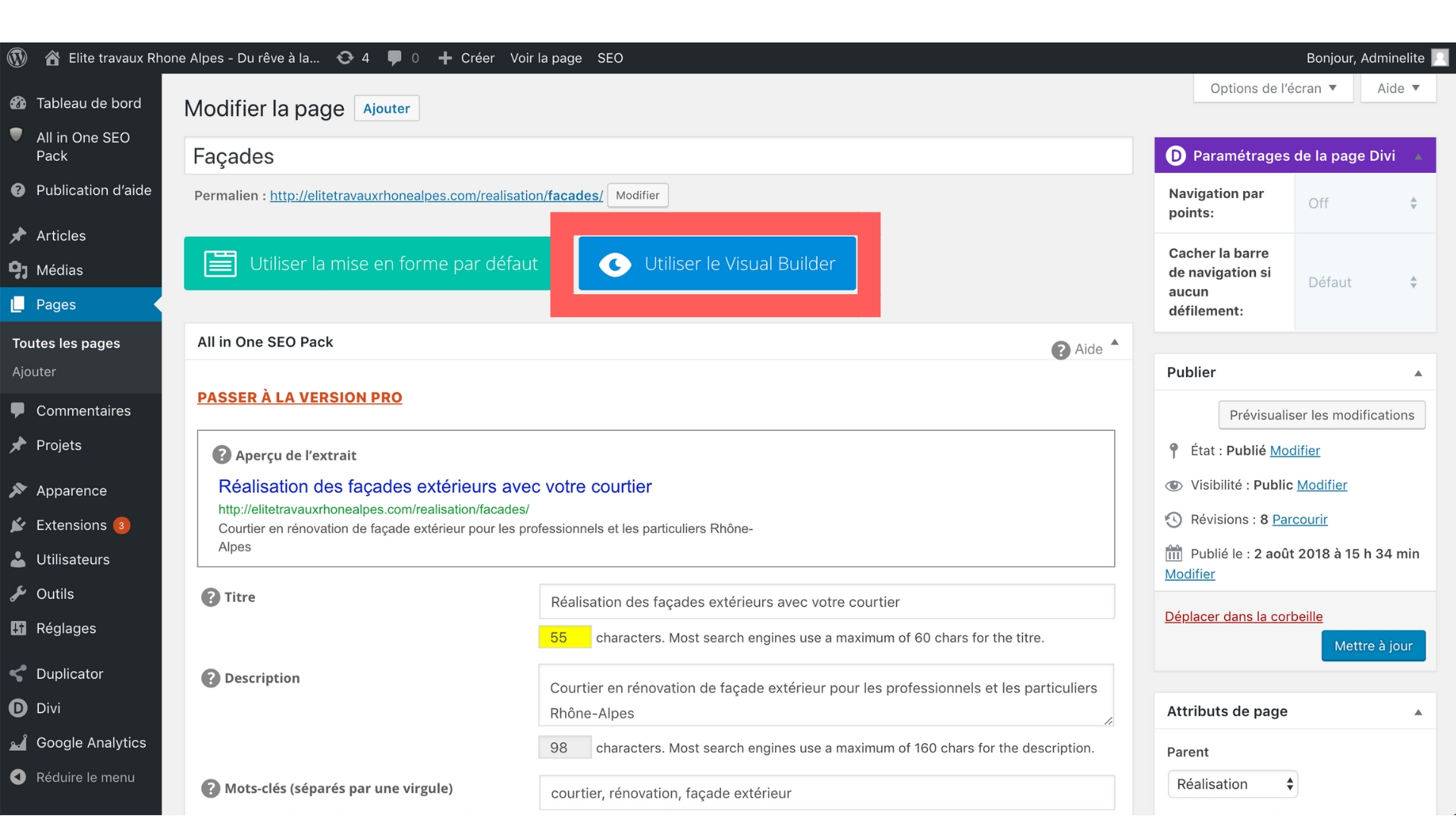Collapse the Paramétrages de la page Divi panel

tap(1418, 157)
